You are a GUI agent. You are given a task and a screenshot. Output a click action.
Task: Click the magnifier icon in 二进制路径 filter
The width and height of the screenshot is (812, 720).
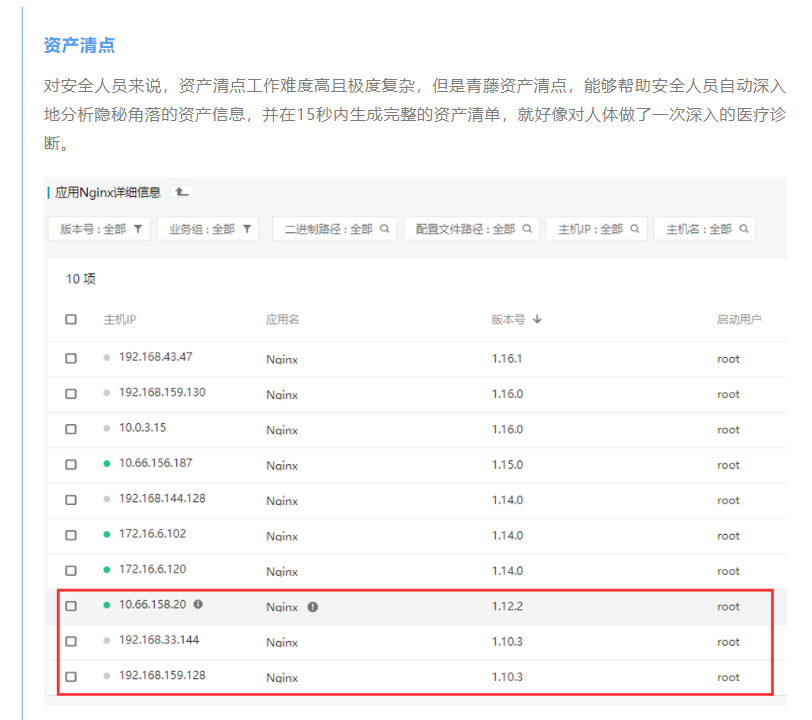click(x=384, y=228)
